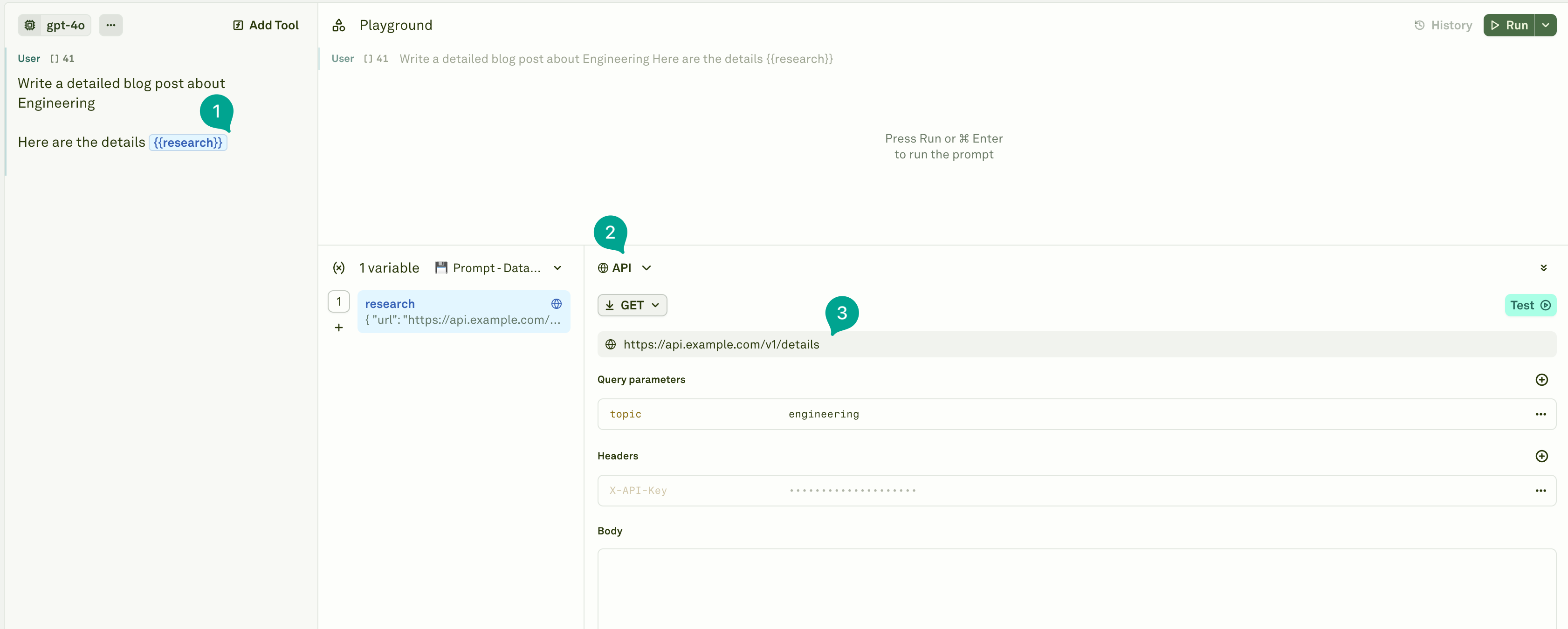Image resolution: width=1568 pixels, height=629 pixels.
Task: Click the variables (x) icon
Action: click(339, 267)
